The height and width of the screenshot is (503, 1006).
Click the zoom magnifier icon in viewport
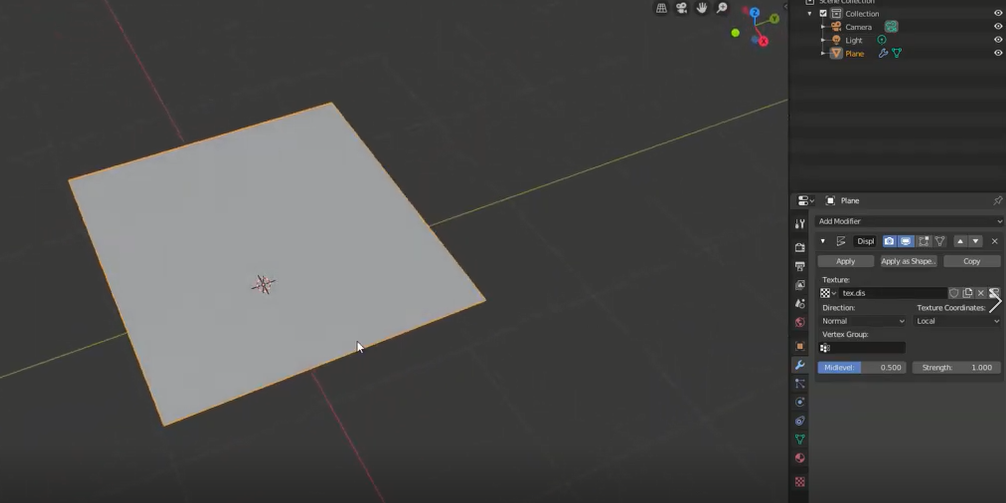[x=722, y=8]
